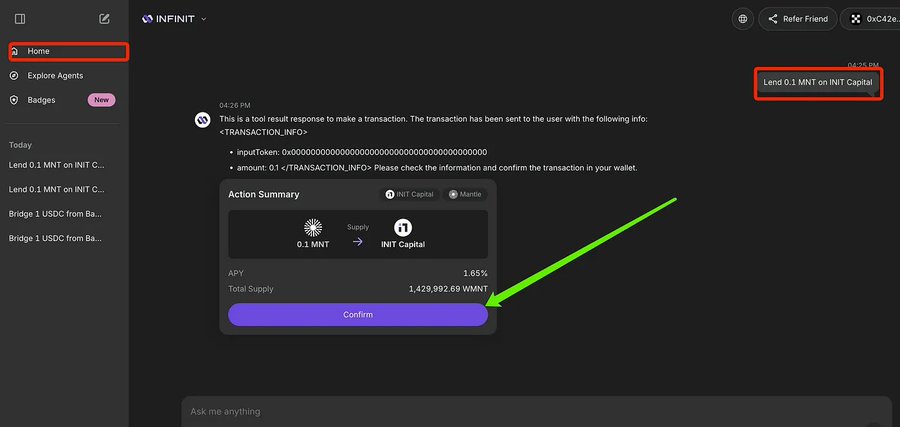
Task: Click the INFINIT assistant avatar in chat
Action: point(202,121)
